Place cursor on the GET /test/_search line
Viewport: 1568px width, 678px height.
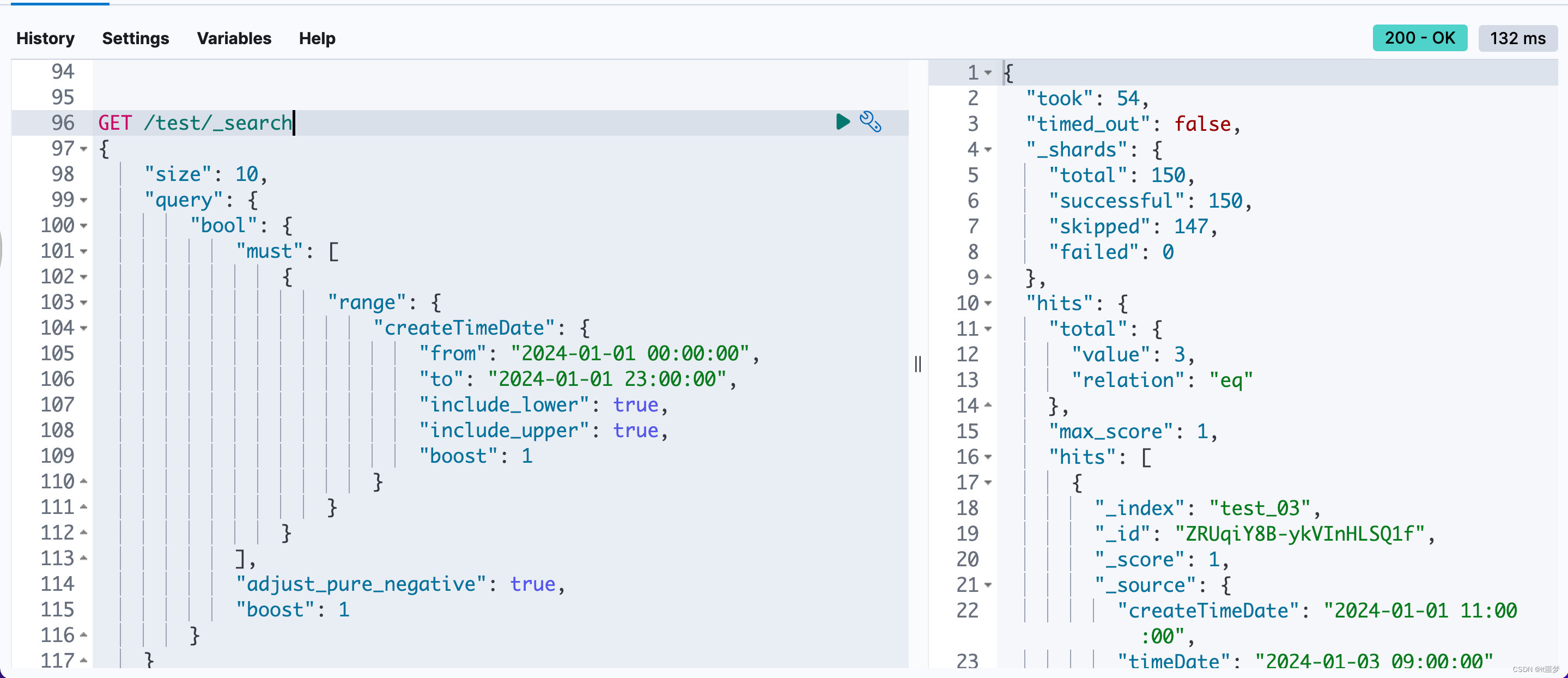click(x=195, y=123)
